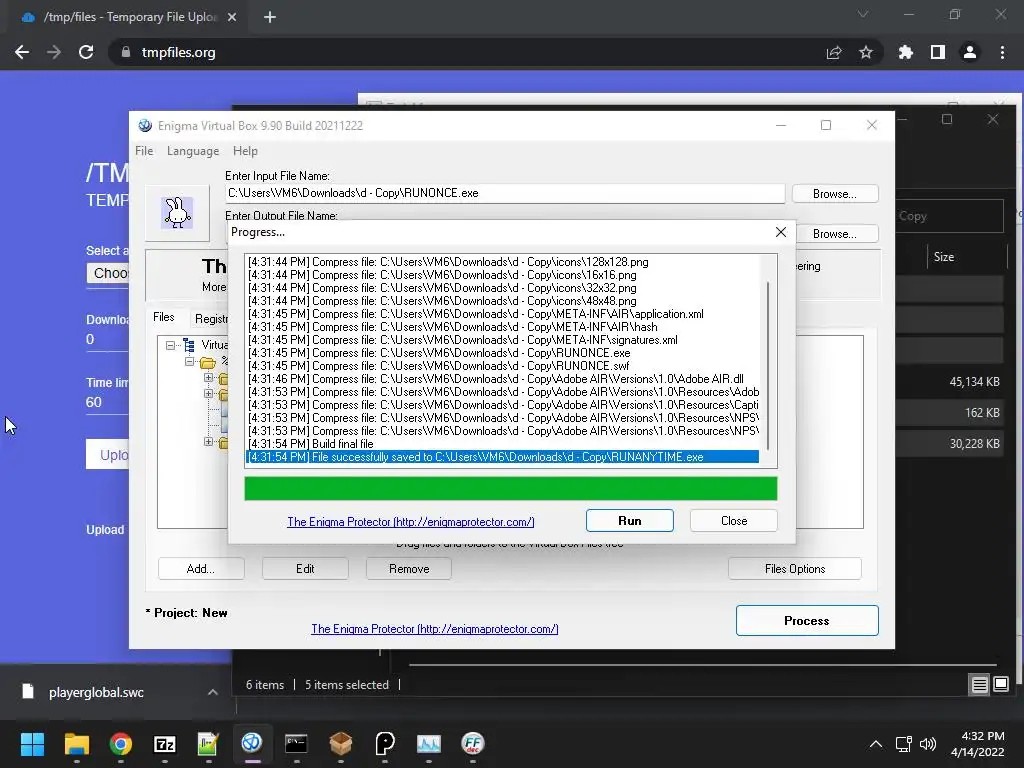This screenshot has height=768, width=1024.
Task: Open the Language menu
Action: click(x=193, y=151)
